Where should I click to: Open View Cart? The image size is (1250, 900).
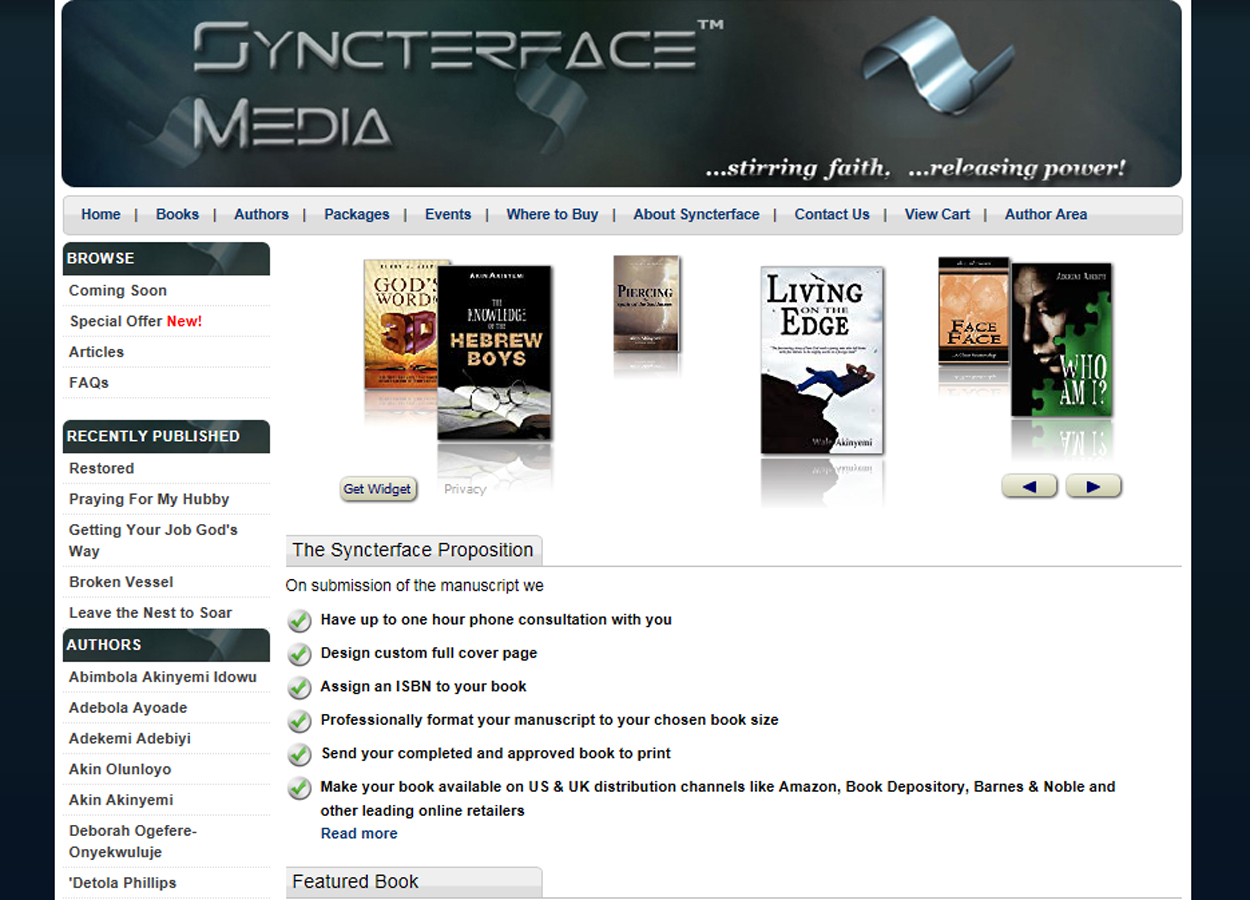(x=937, y=214)
